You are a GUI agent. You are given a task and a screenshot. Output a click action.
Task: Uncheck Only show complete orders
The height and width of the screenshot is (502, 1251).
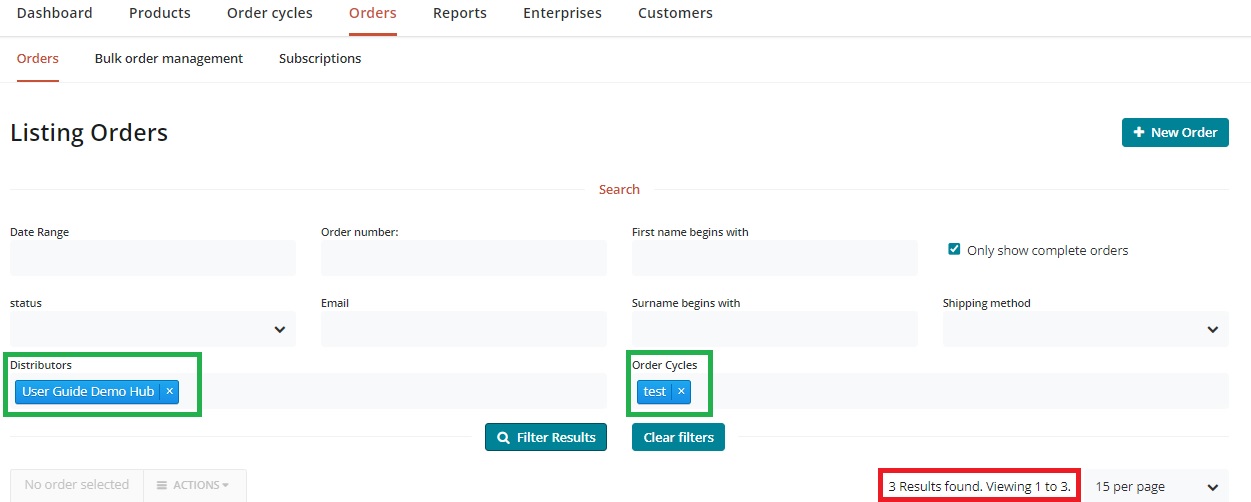click(x=954, y=249)
